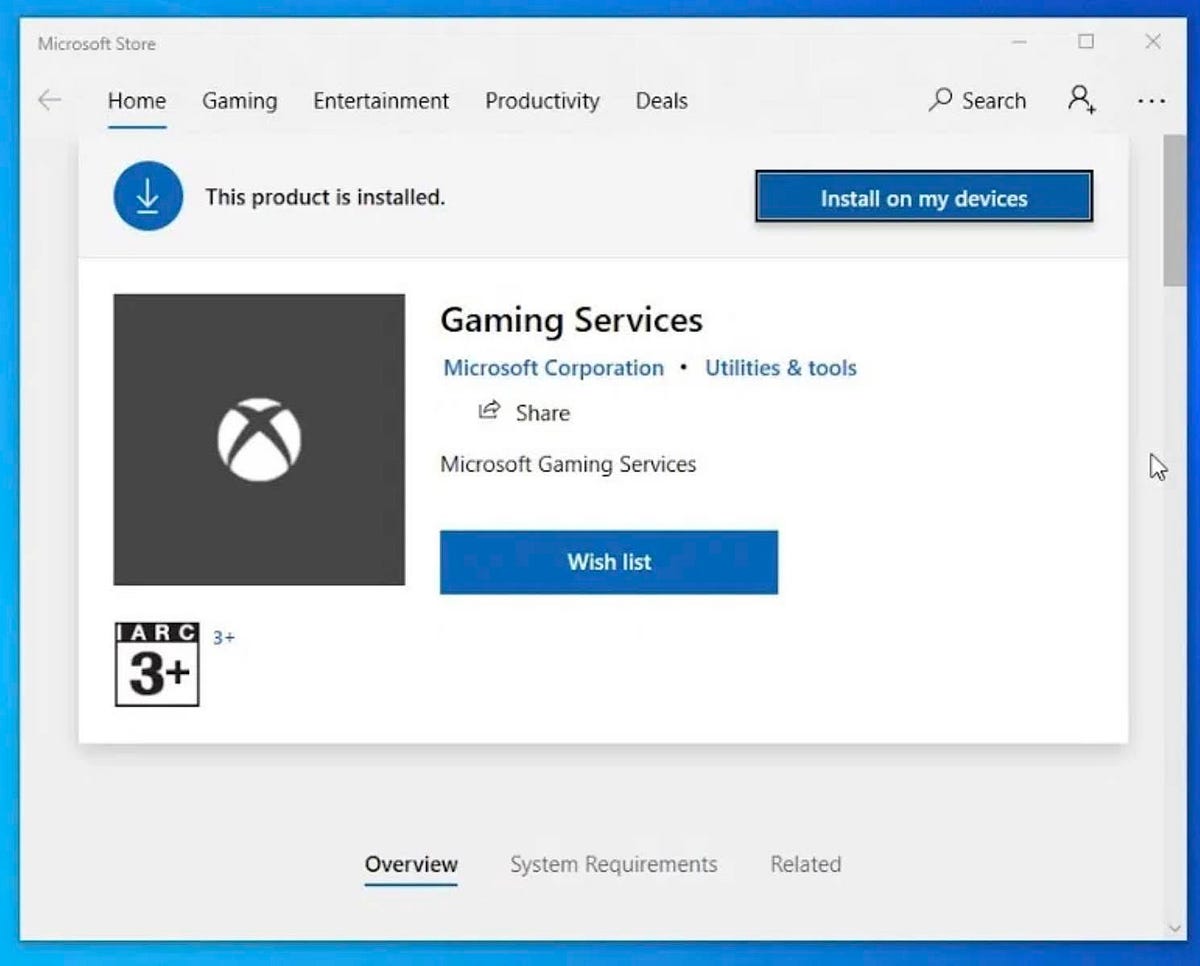The width and height of the screenshot is (1200, 966).
Task: Go to the Productivity tab
Action: point(542,101)
